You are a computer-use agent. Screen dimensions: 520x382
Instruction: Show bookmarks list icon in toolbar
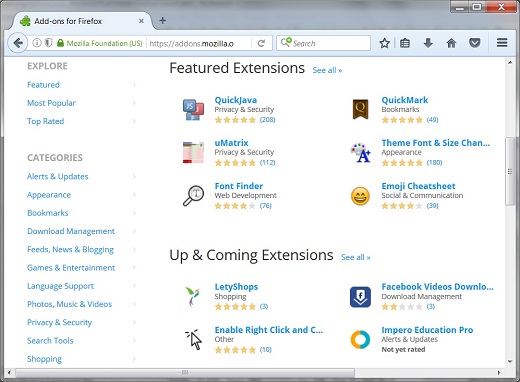[x=405, y=43]
